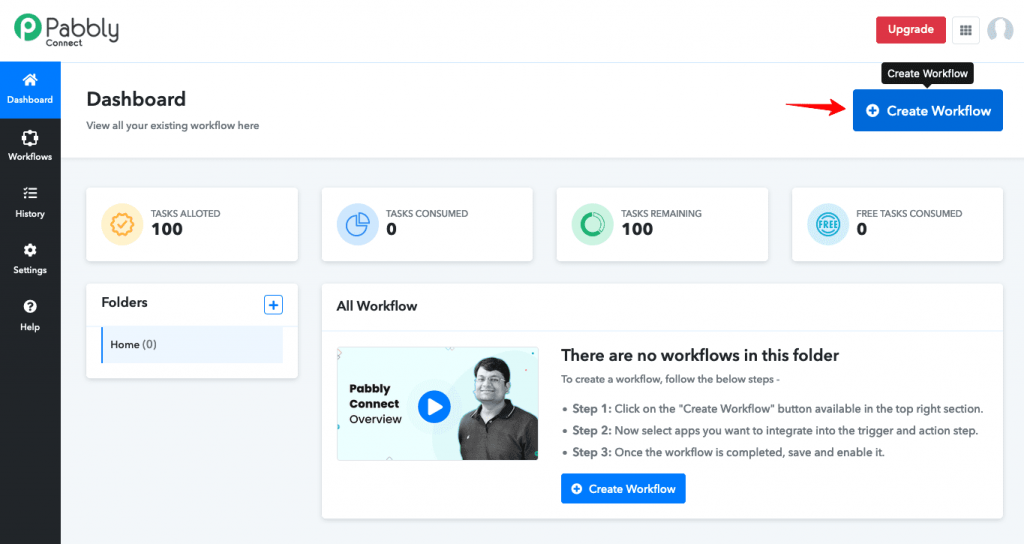Click the FREE TASKS CONSUMED label
Viewport: 1024px width, 544px height.
(909, 214)
